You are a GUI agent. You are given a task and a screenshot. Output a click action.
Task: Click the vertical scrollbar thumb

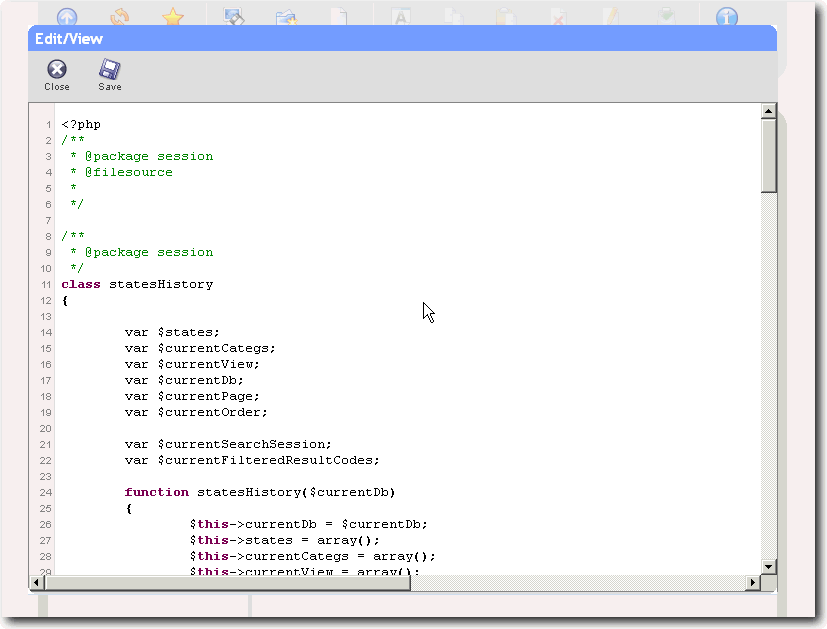coord(768,156)
